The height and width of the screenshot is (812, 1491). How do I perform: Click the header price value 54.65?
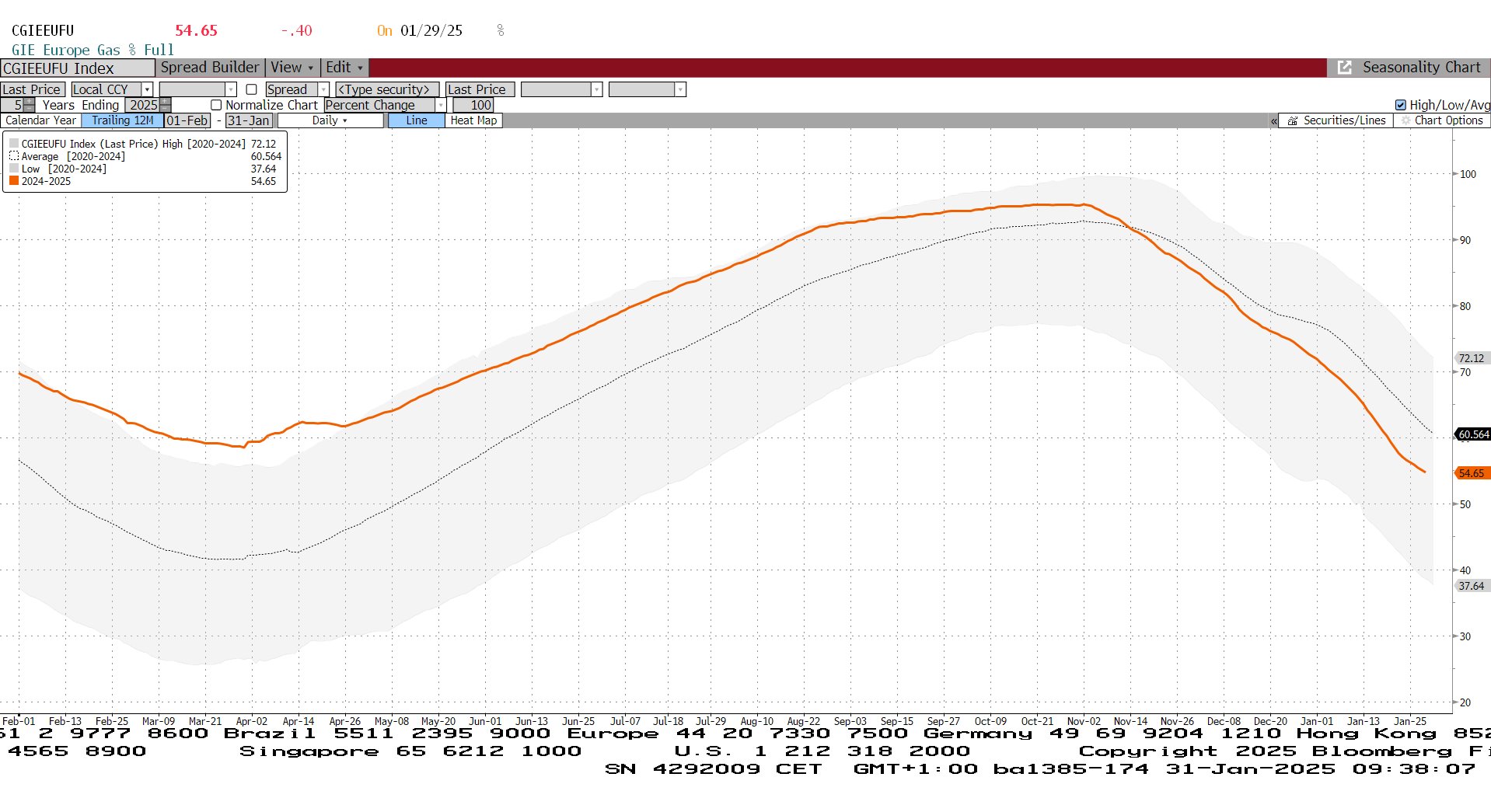coord(196,30)
